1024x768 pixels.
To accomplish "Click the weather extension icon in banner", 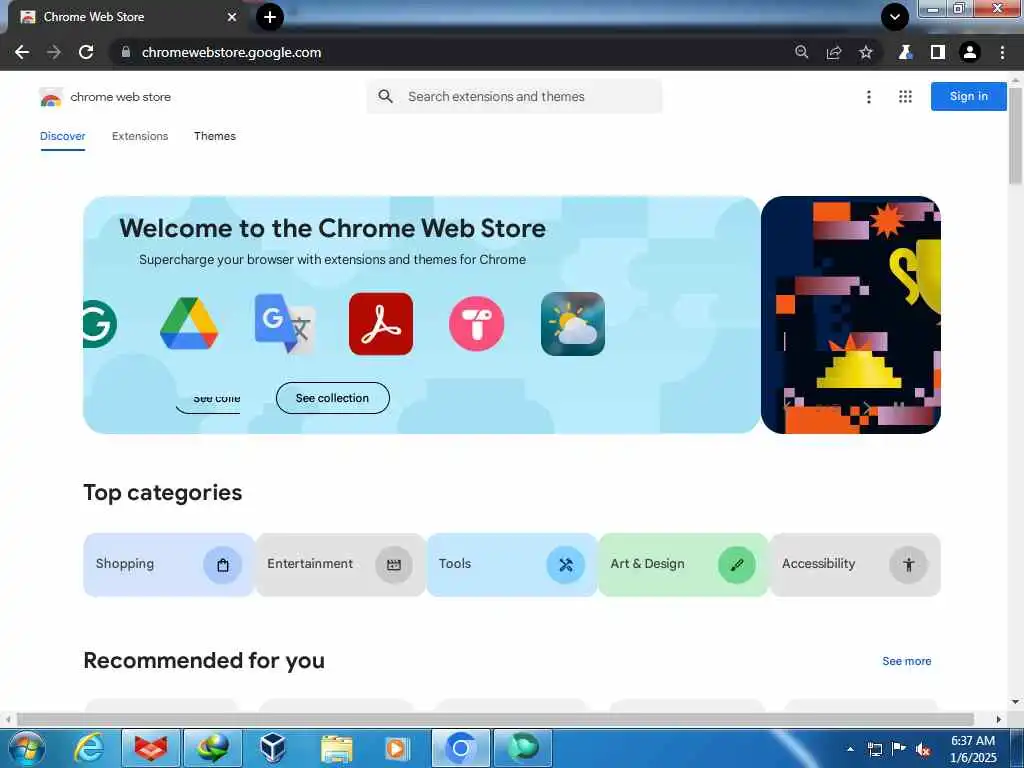I will [x=573, y=324].
